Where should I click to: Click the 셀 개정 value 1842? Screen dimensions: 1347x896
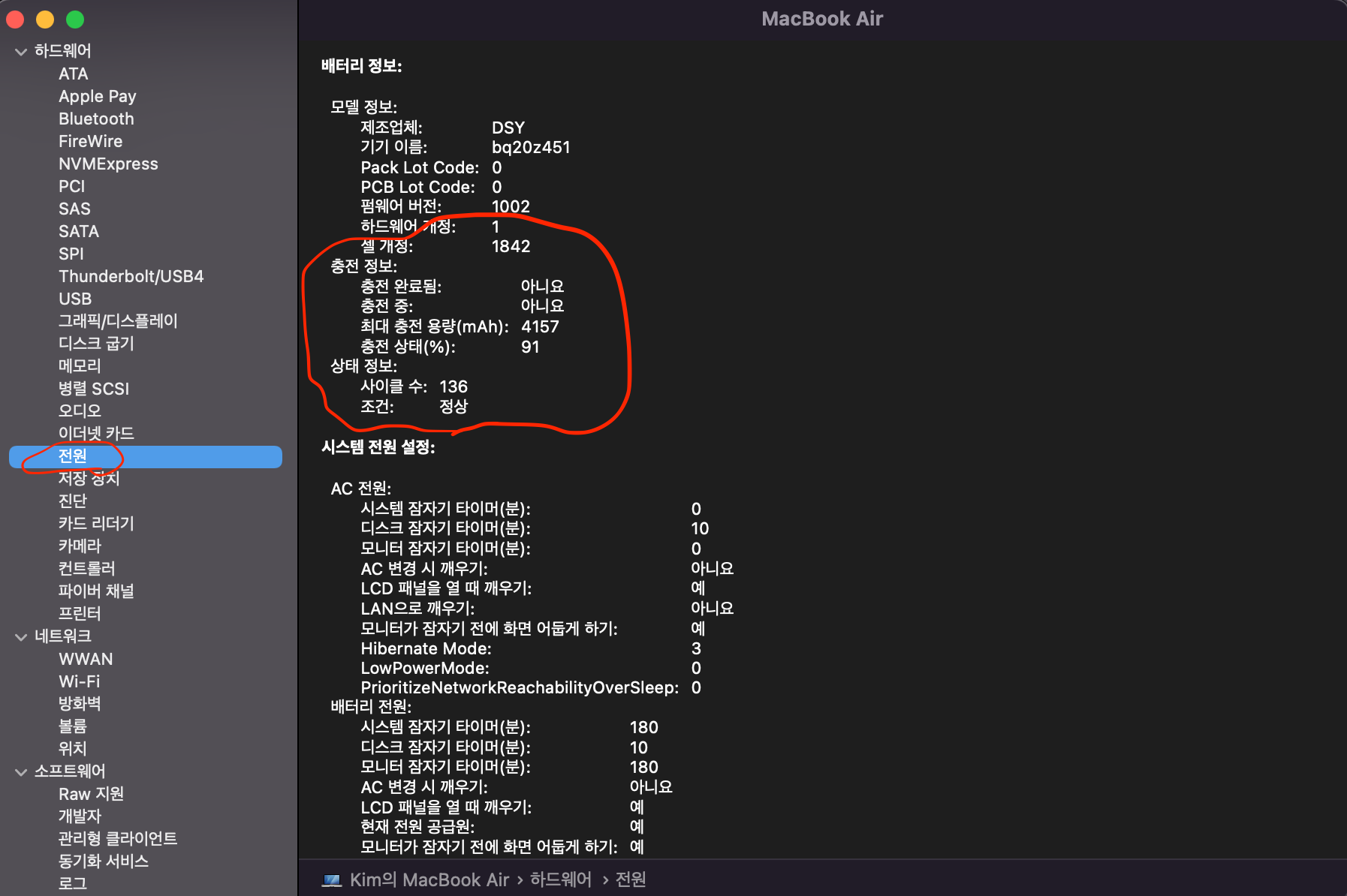tap(511, 246)
